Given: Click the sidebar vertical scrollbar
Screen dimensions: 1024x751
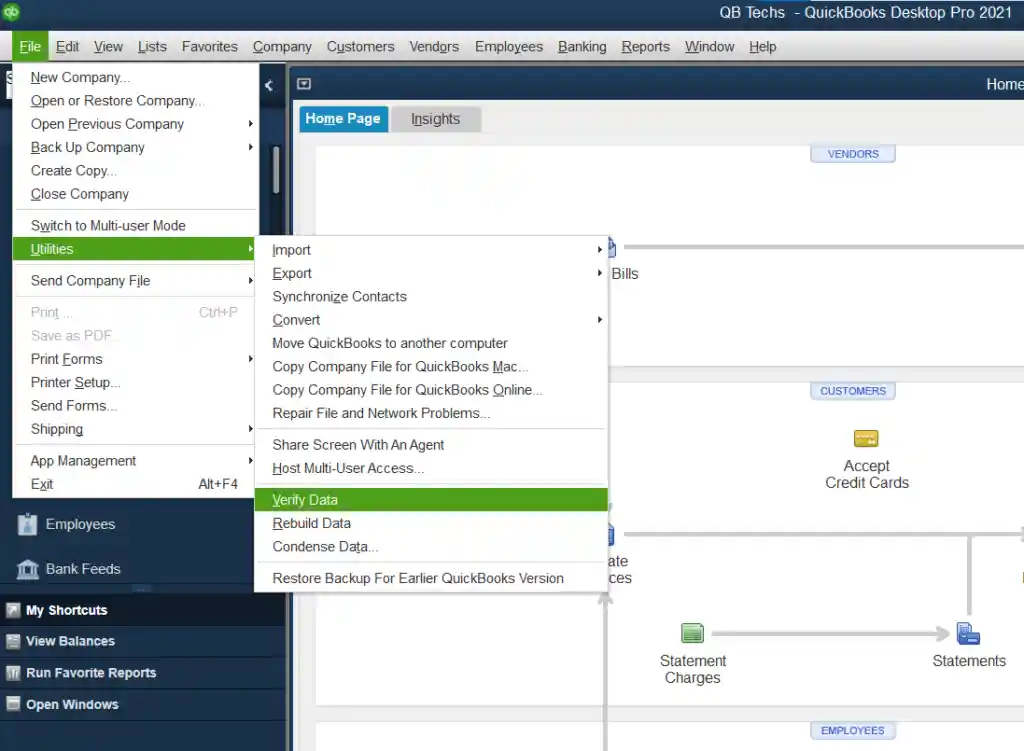Looking at the screenshot, I should click(276, 170).
